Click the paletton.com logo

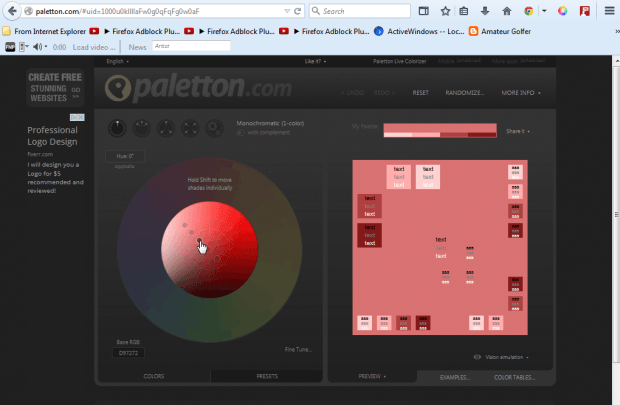198,87
